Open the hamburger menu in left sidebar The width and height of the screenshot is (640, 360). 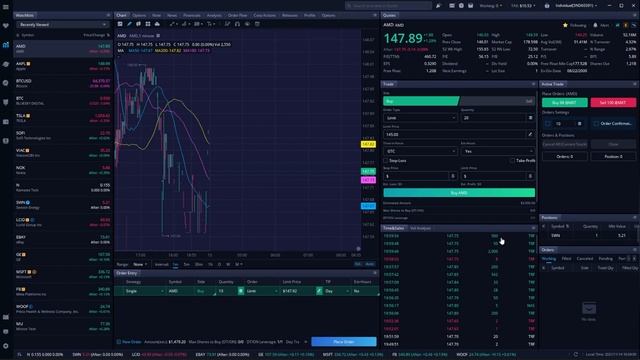point(5,7)
